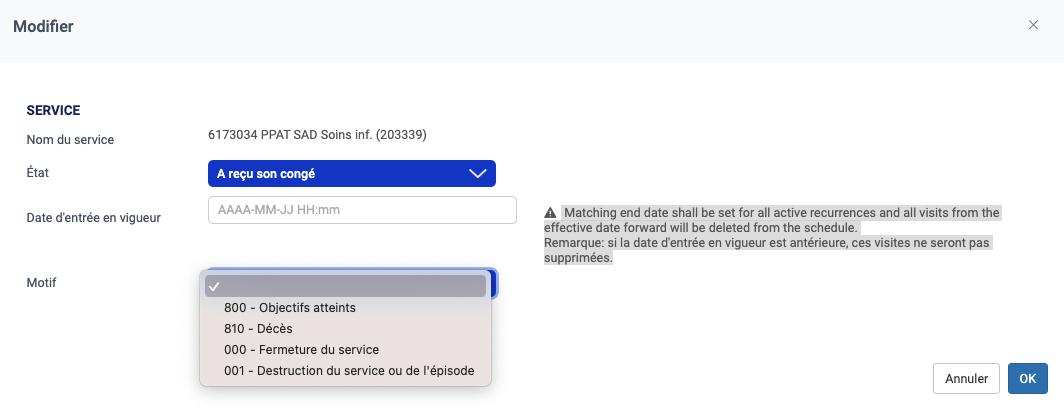The width and height of the screenshot is (1064, 412).
Task: Select the blank Motif option at the top
Action: tap(345, 286)
